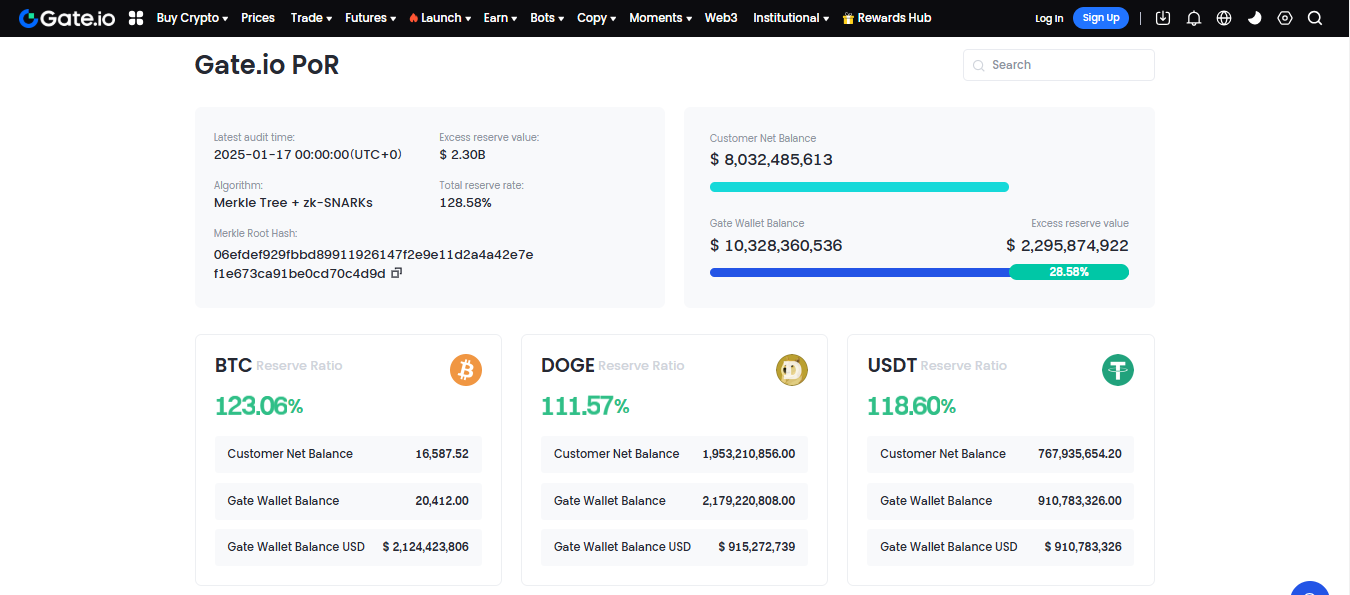The image size is (1350, 595).
Task: Click the Gate.io logo
Action: (x=68, y=18)
